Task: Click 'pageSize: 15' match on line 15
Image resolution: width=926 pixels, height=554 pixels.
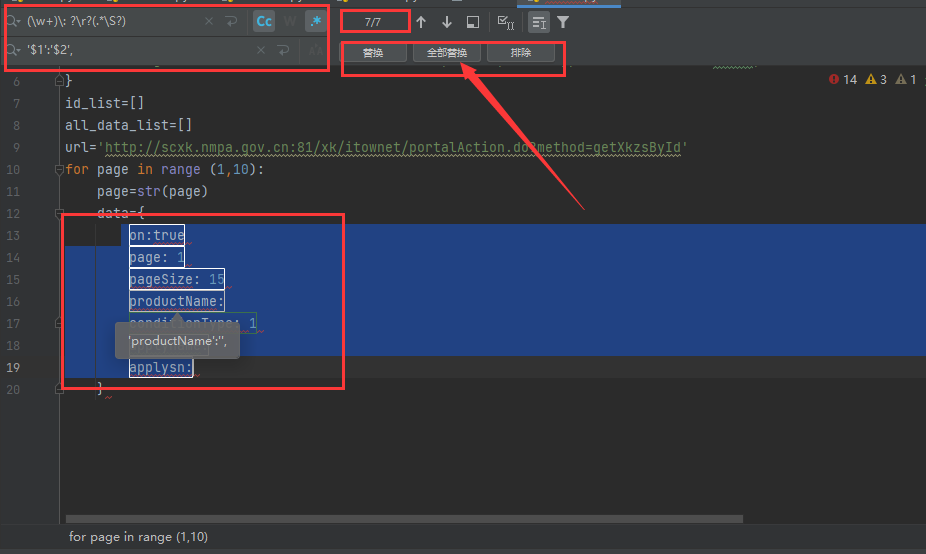Action: [x=177, y=279]
